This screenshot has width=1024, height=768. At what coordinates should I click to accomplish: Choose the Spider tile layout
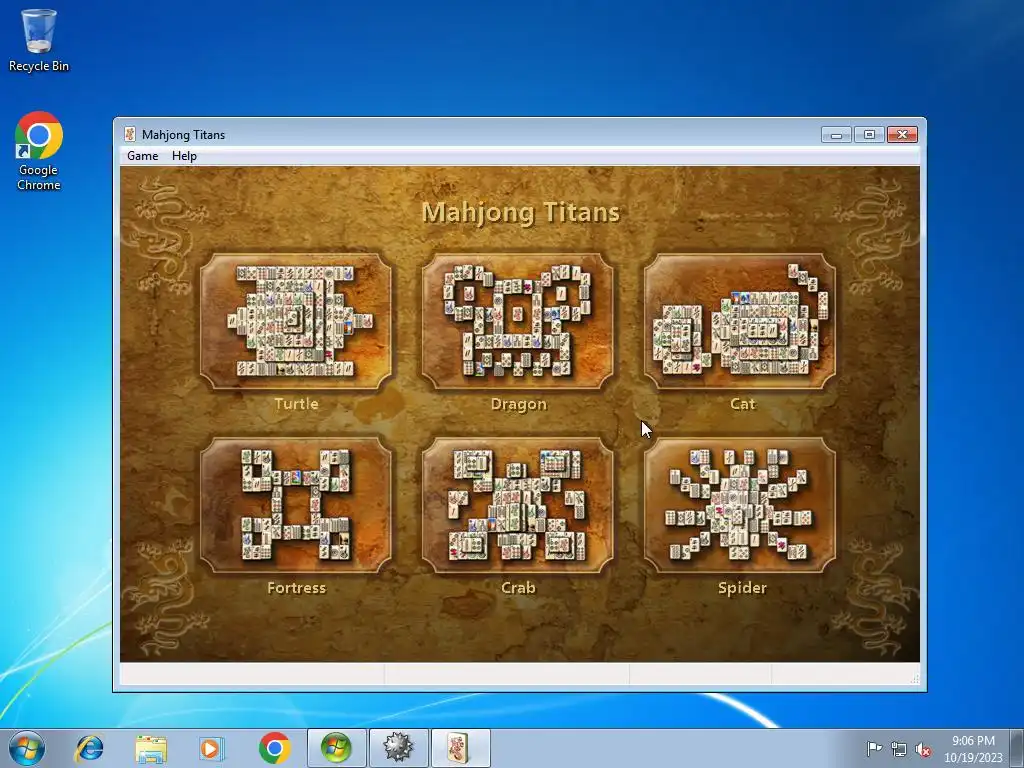click(740, 505)
